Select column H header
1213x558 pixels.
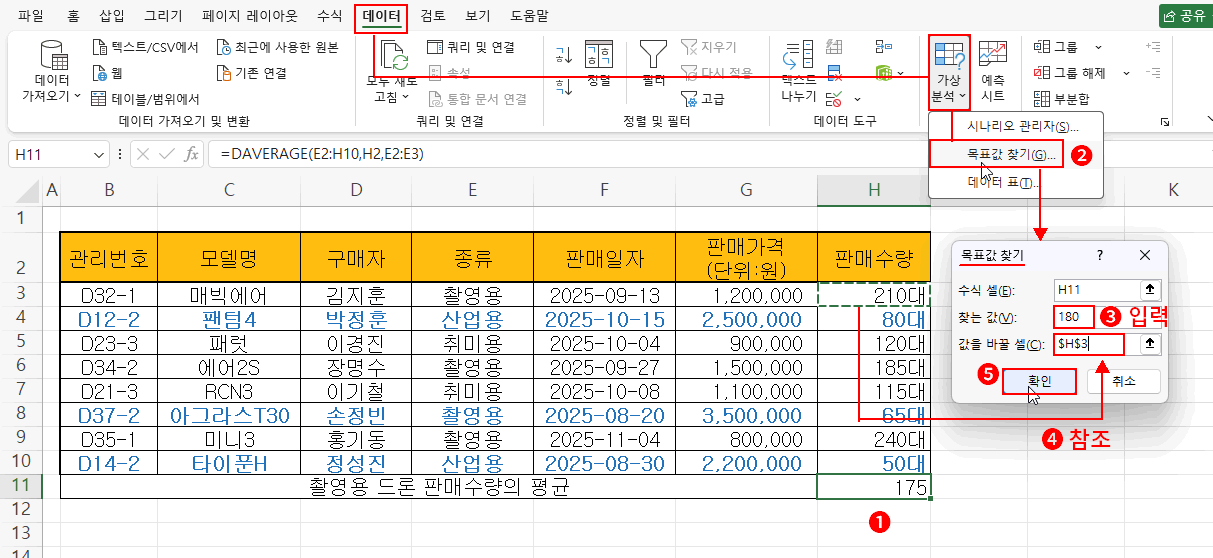click(874, 190)
